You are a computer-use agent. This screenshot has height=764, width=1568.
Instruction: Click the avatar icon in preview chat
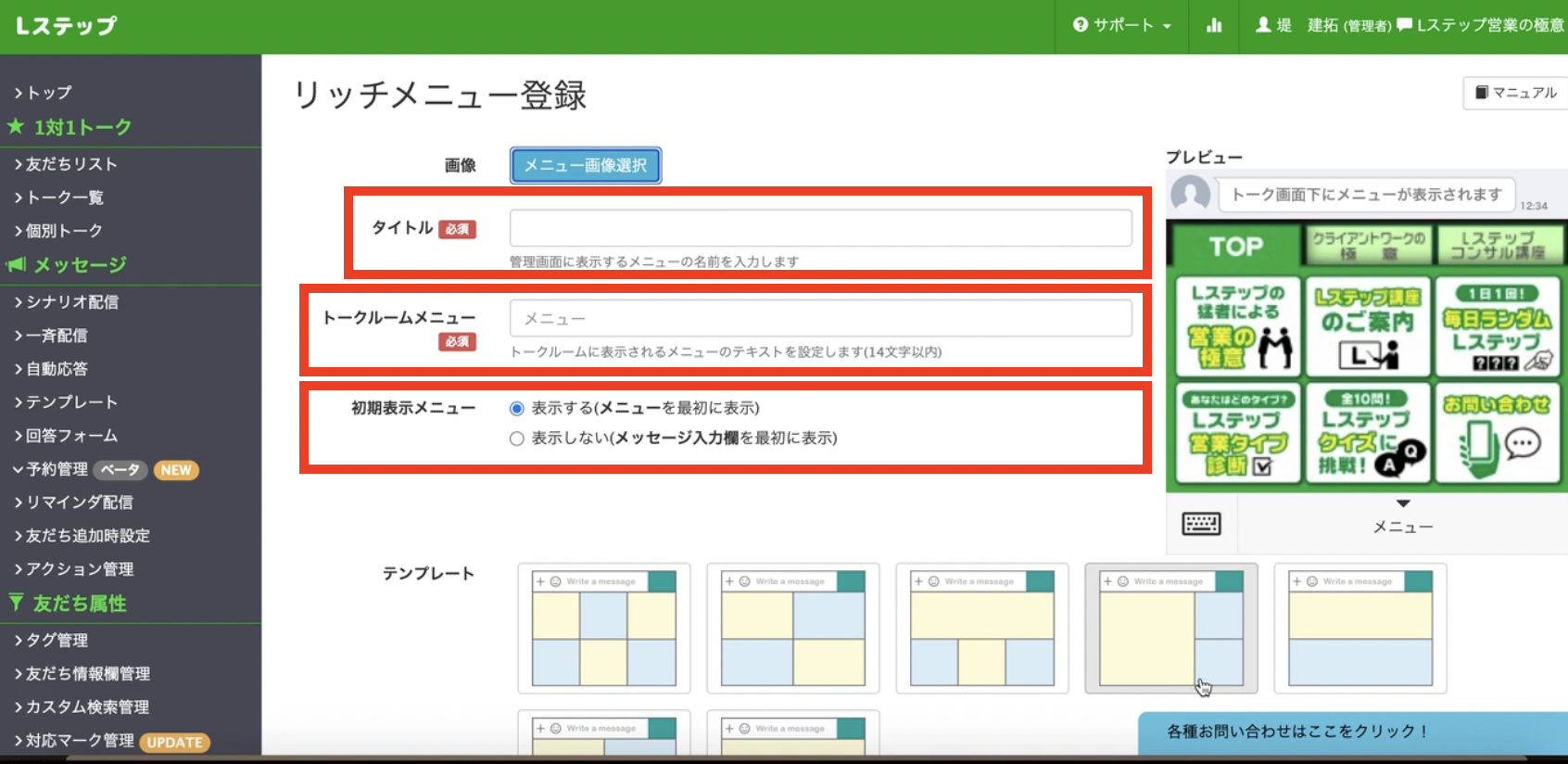click(1191, 194)
